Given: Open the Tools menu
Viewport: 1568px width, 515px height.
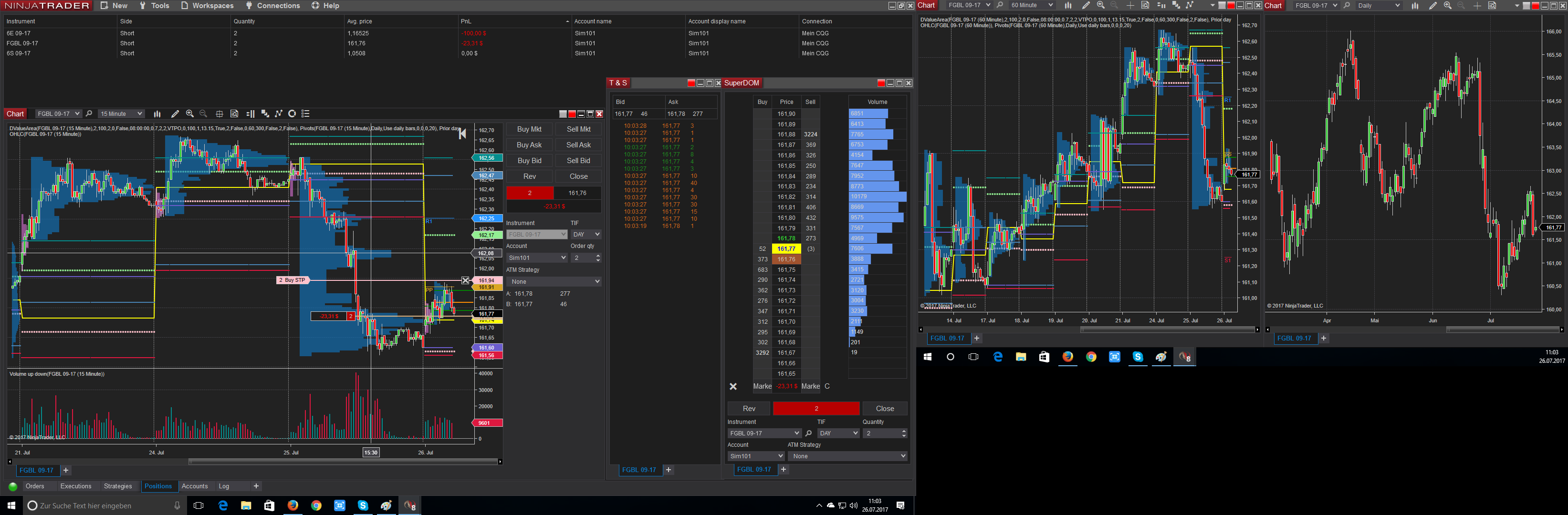Looking at the screenshot, I should pyautogui.click(x=154, y=5).
